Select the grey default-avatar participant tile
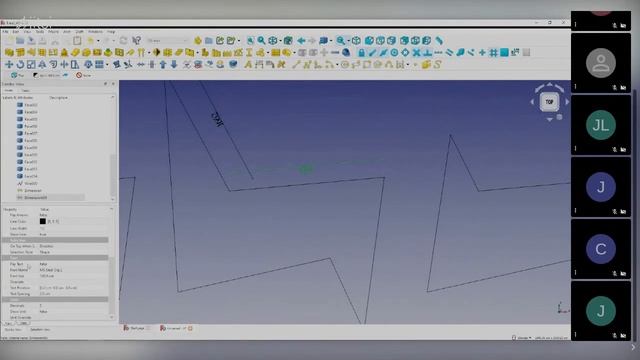Screen dimensions: 640x360 click(x=601, y=63)
